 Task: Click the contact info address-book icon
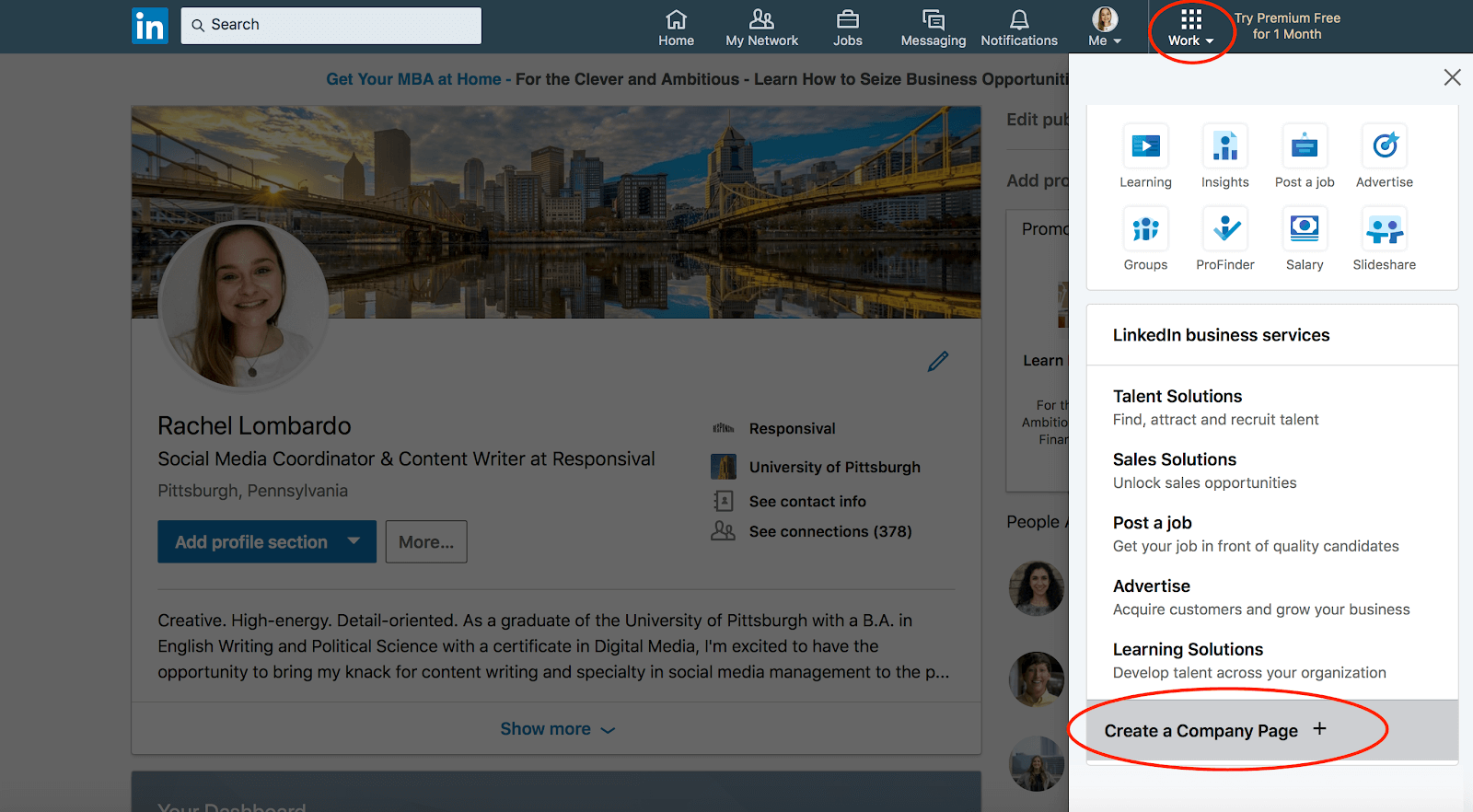coord(724,501)
